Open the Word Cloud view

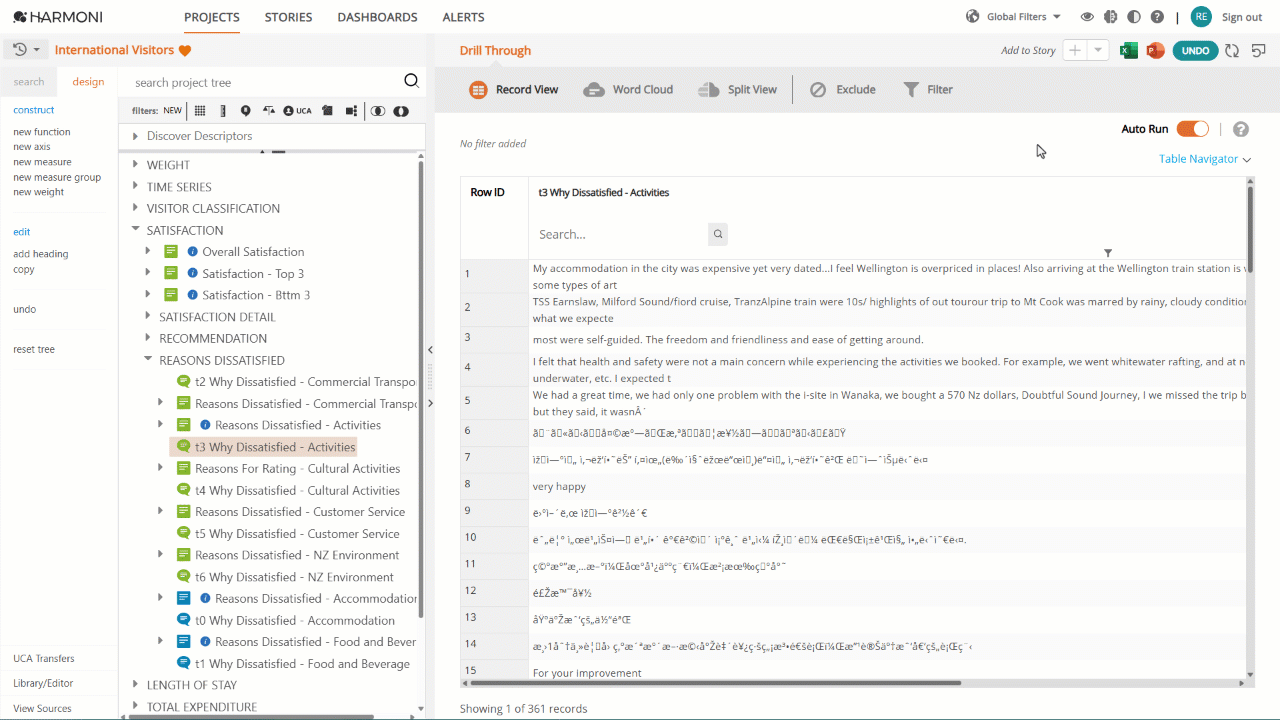(x=628, y=90)
